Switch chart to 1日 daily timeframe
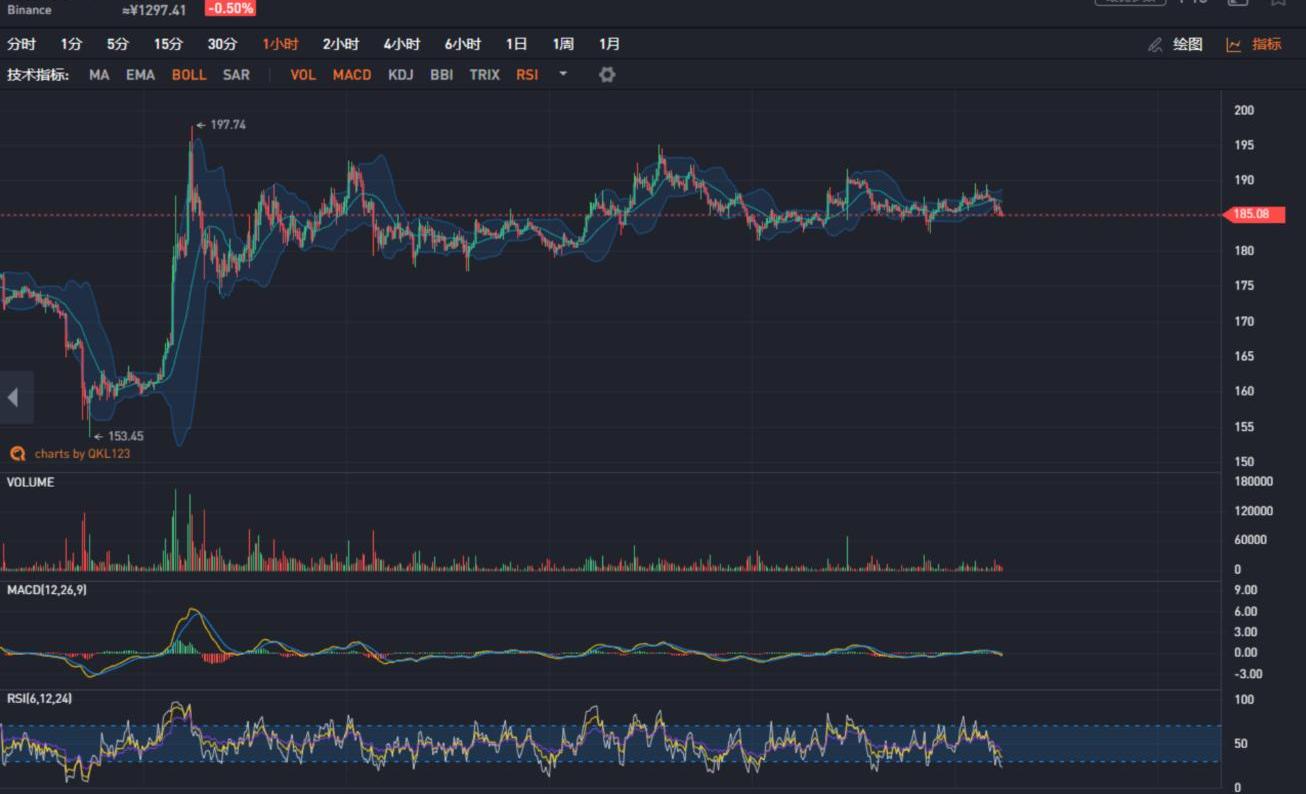 [516, 44]
